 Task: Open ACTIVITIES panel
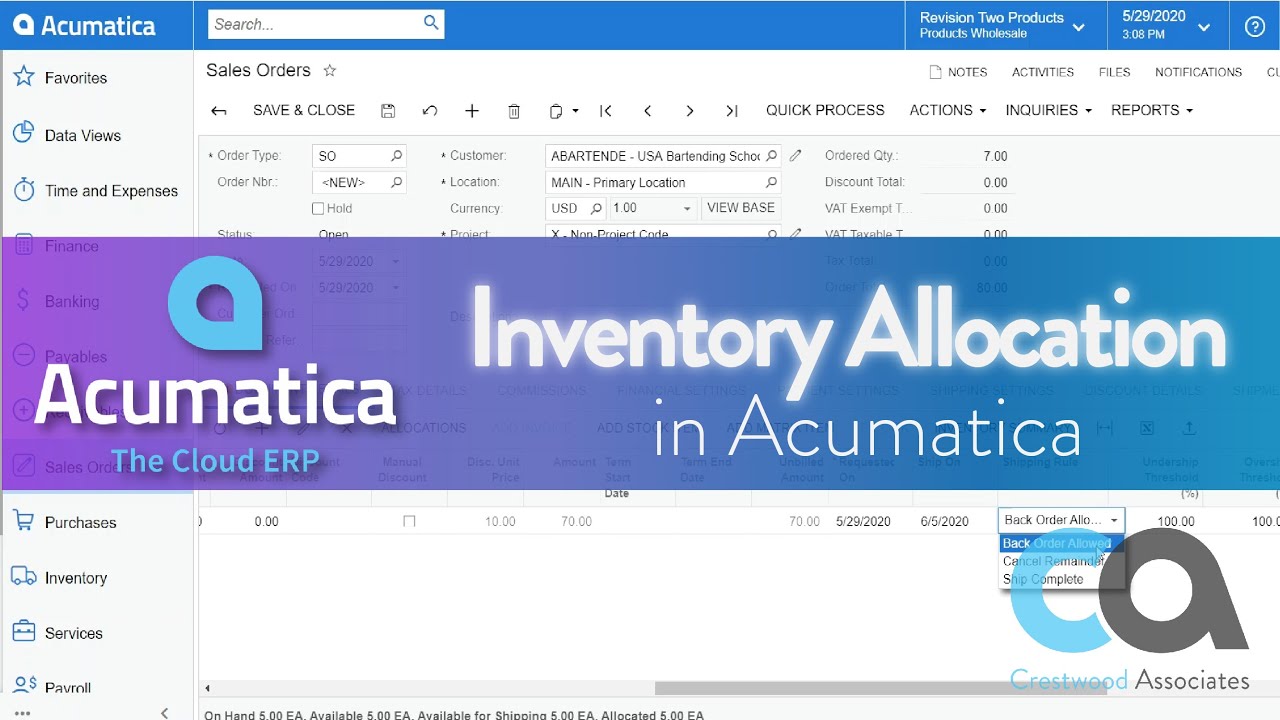point(1043,72)
